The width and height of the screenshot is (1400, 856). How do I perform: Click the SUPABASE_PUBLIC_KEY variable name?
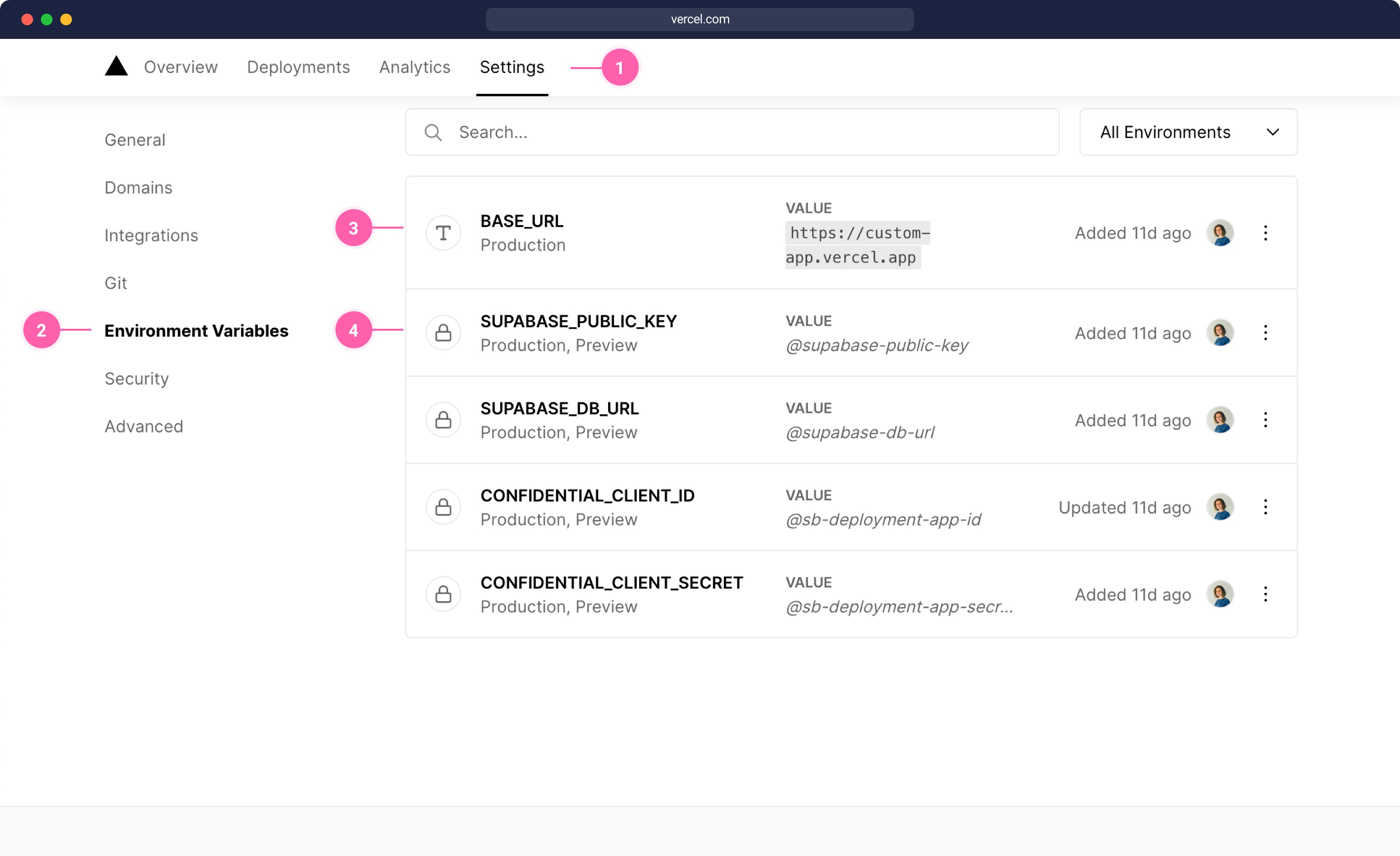pos(578,321)
